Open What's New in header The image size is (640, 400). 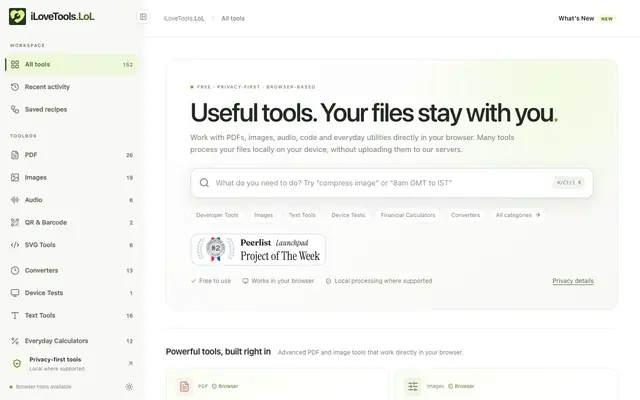click(576, 18)
